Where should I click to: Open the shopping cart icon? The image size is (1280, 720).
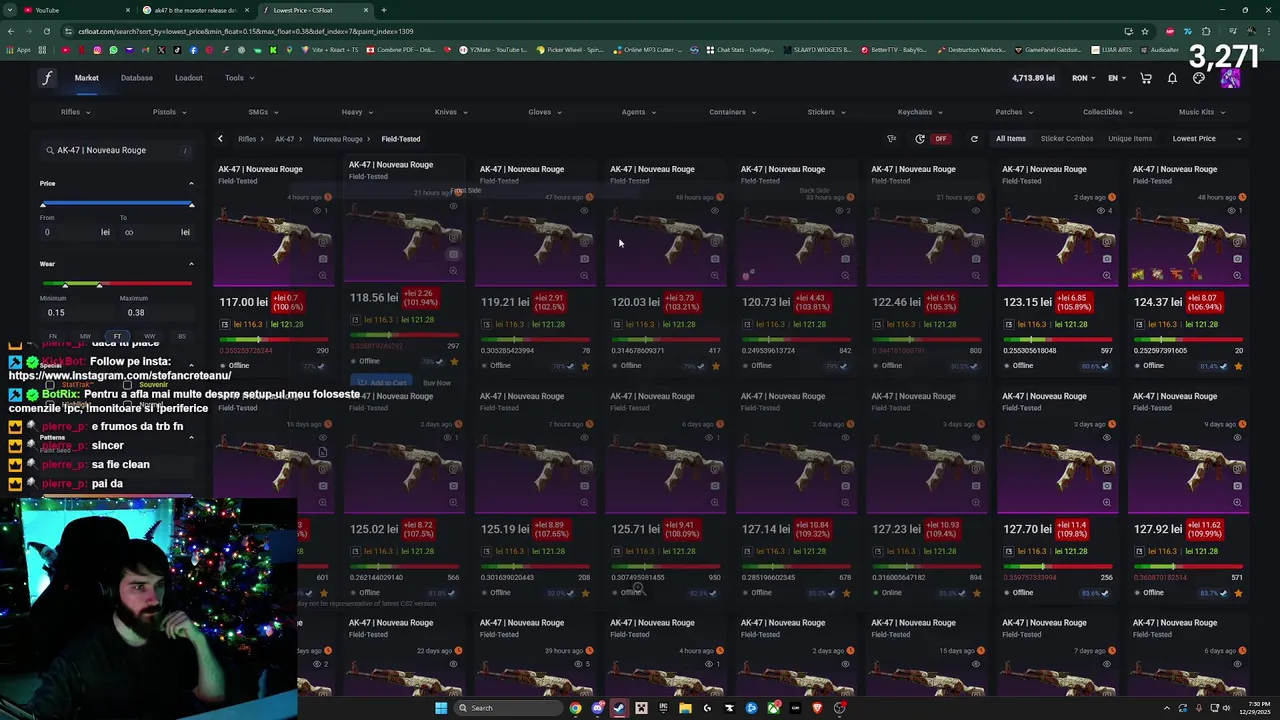pos(1146,78)
